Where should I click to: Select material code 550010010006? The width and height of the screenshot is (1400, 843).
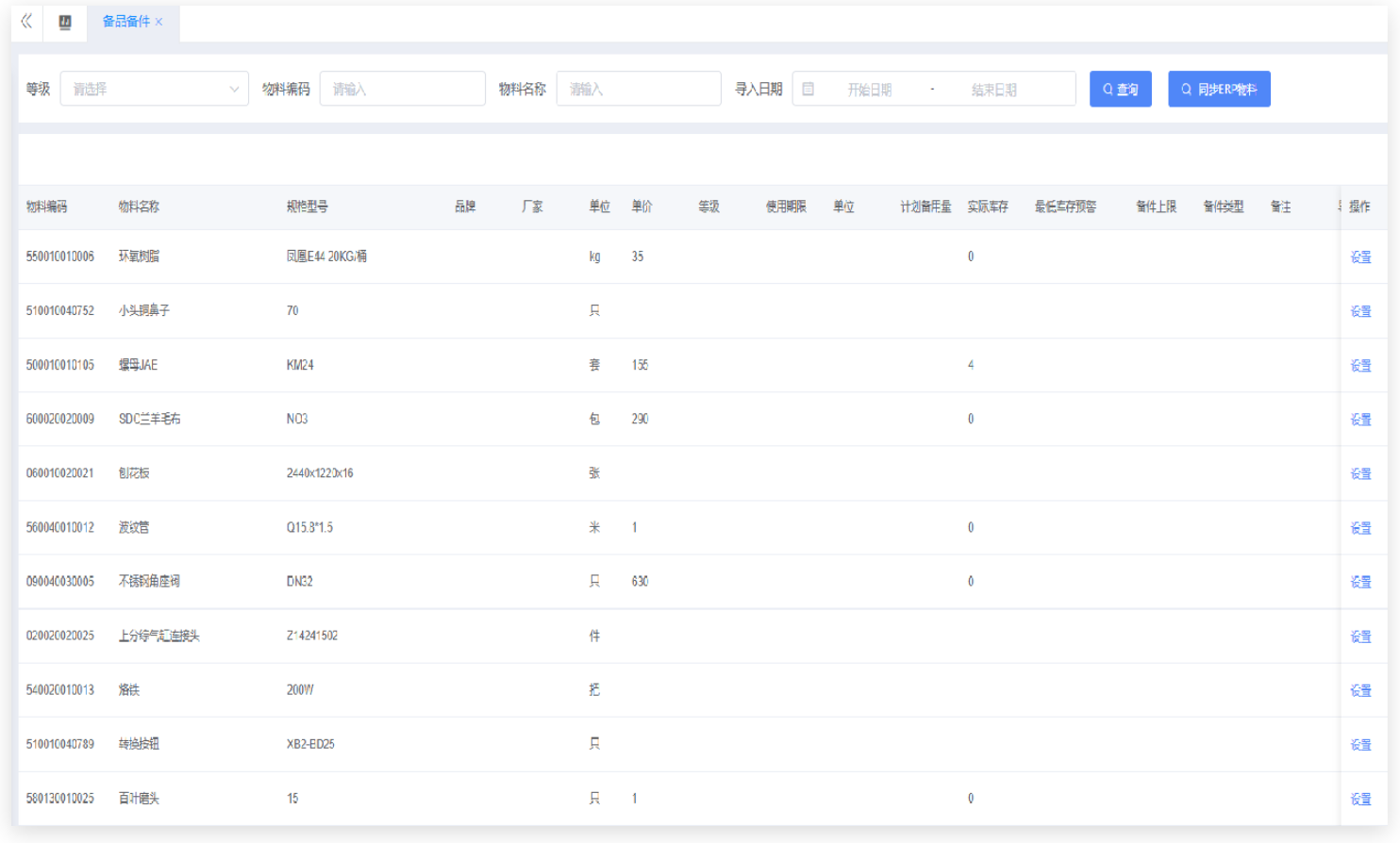tap(60, 256)
